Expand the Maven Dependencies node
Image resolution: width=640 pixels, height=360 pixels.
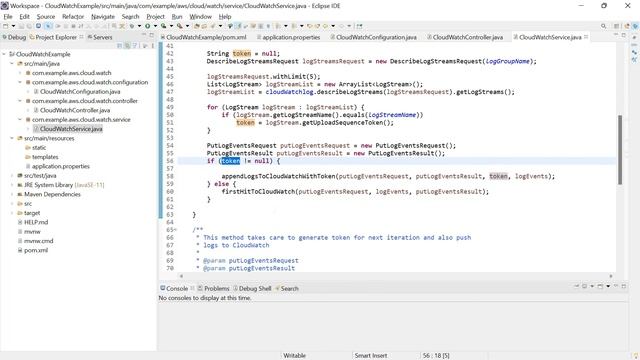[12, 194]
